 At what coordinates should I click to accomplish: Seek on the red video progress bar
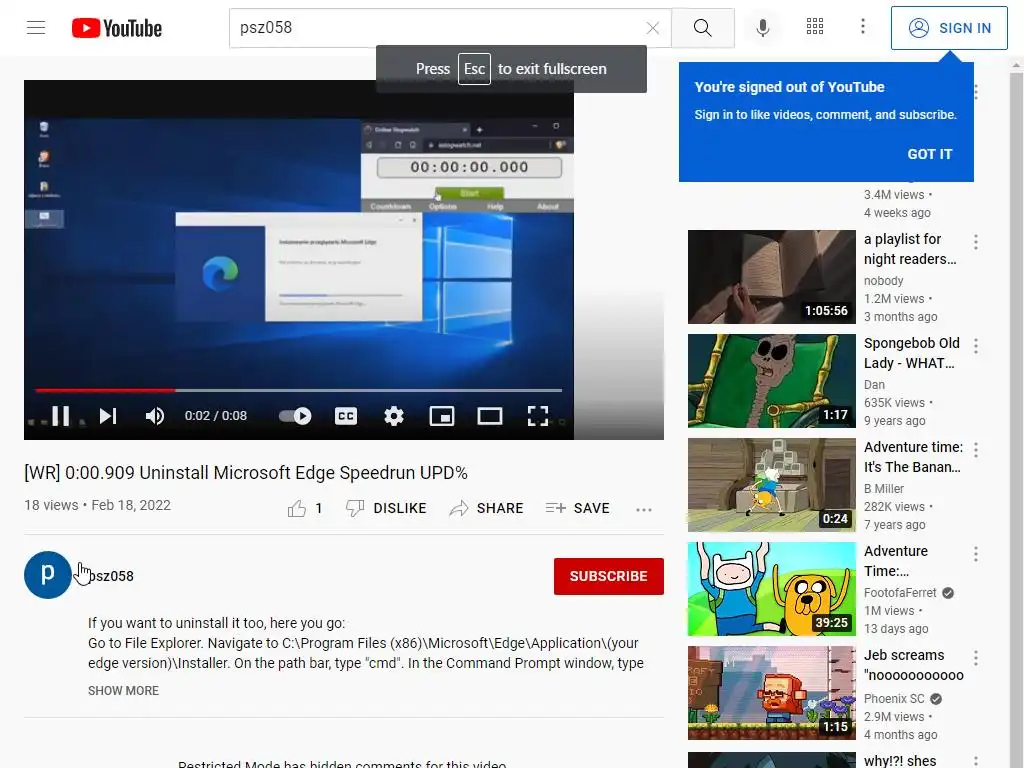[298, 390]
